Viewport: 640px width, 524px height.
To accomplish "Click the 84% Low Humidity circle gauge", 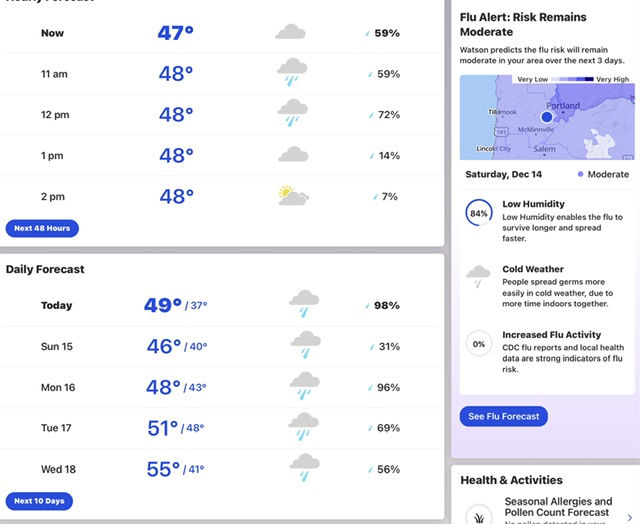I will 479,213.
